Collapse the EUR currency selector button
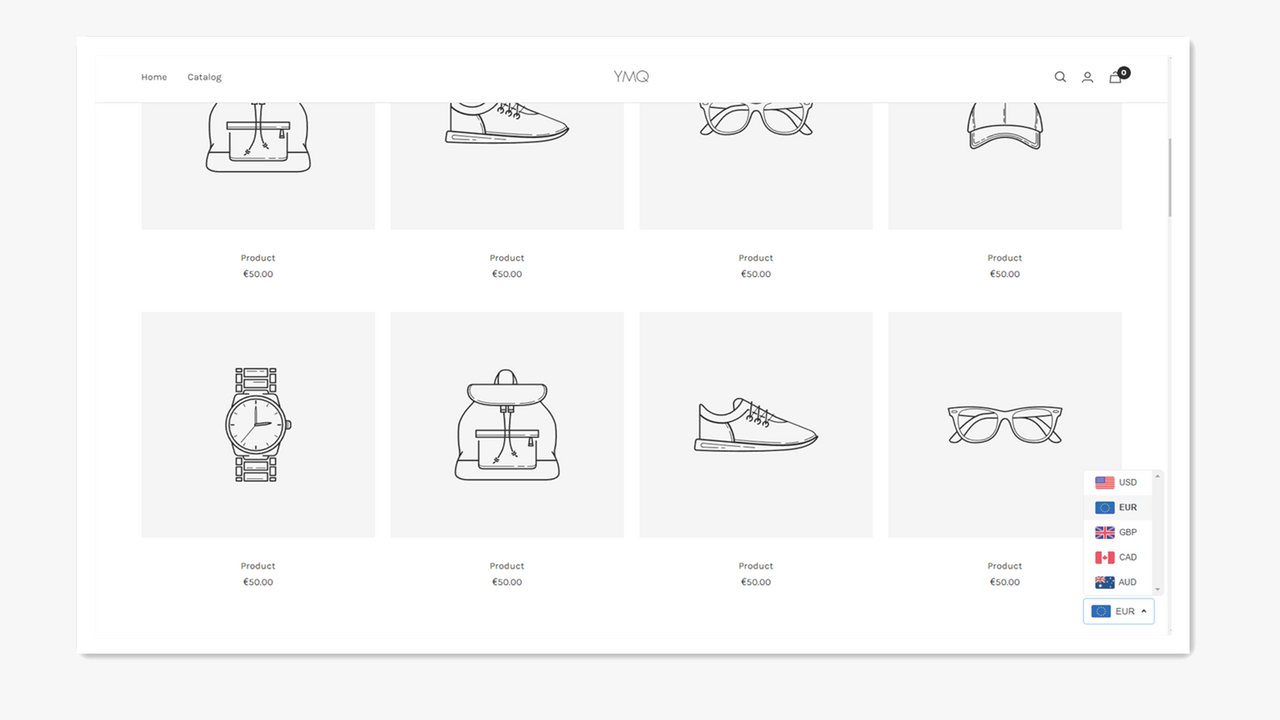This screenshot has width=1280, height=720. click(1118, 611)
